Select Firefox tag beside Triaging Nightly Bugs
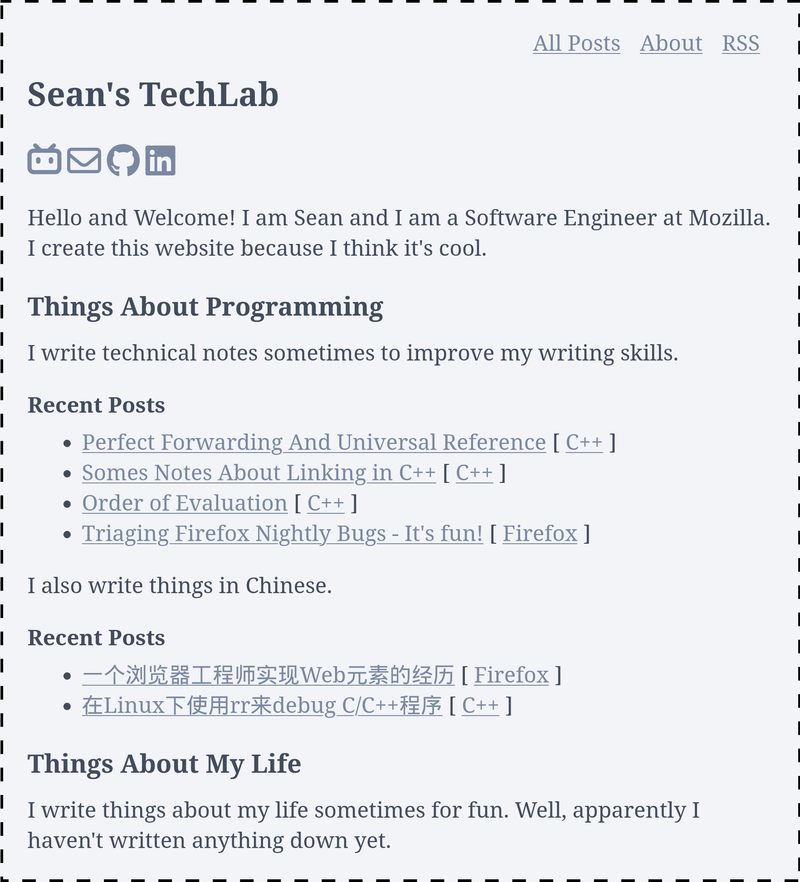Viewport: 800px width, 882px height. [x=540, y=533]
